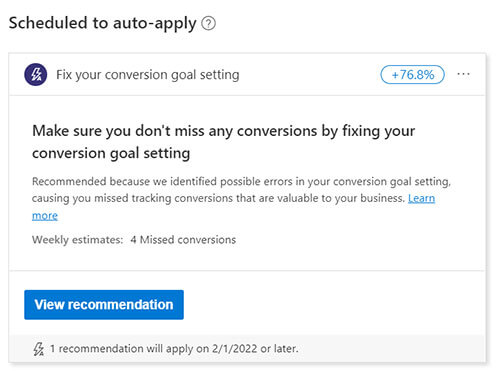500x371 pixels.
Task: Click the underlined word "more" link
Action: [x=45, y=216]
